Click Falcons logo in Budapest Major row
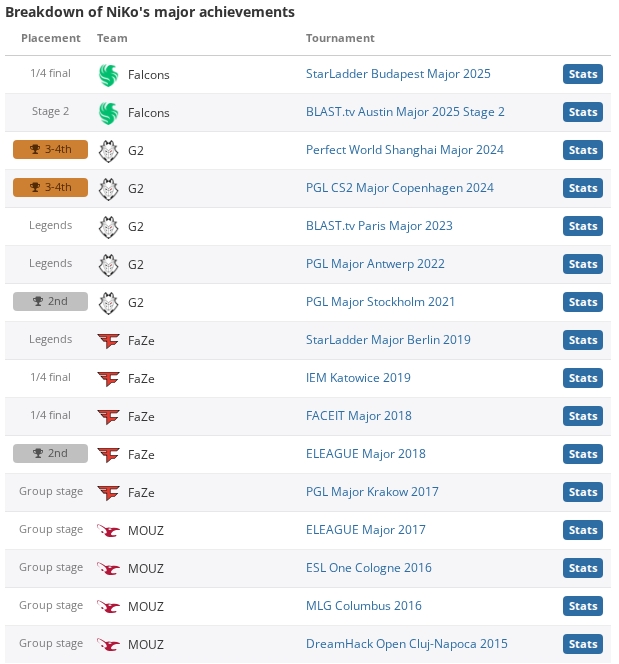Image resolution: width=619 pixels, height=664 pixels. 108,75
